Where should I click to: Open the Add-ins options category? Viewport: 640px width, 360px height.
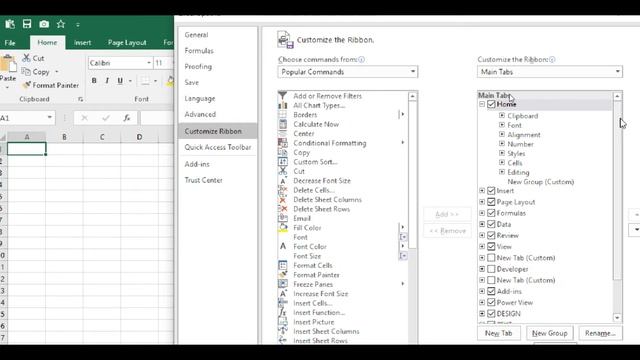point(197,164)
